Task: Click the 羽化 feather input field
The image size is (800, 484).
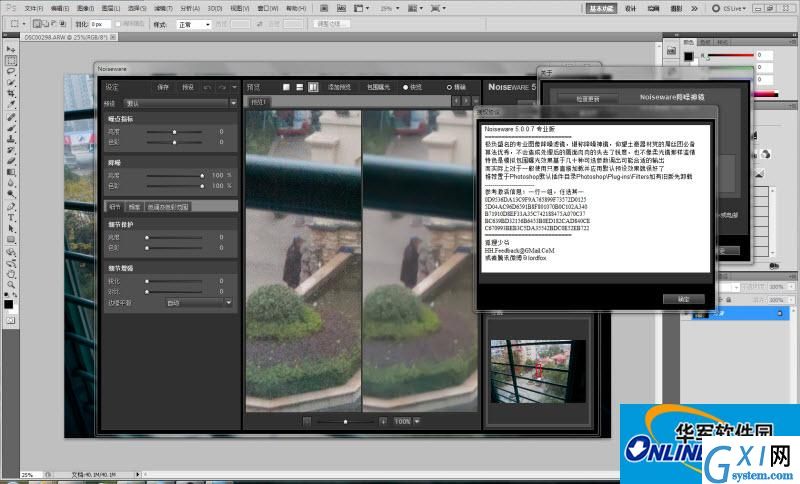Action: click(x=101, y=24)
